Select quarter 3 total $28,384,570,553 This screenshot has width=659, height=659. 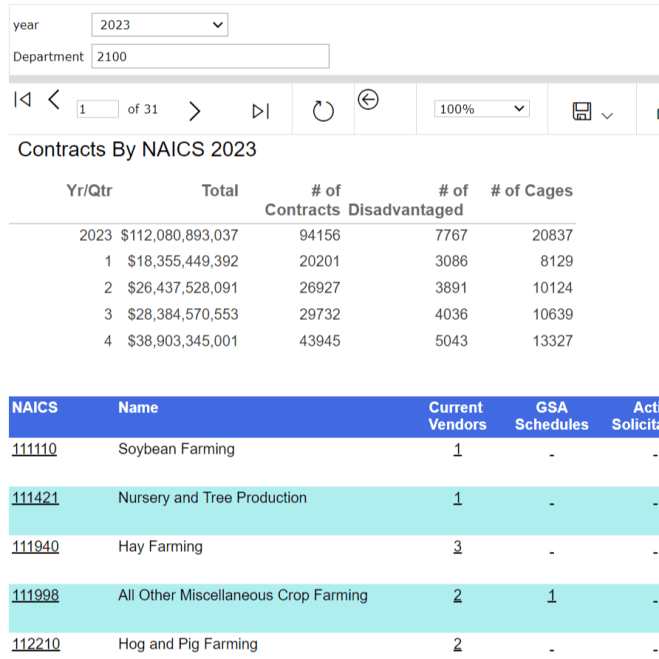click(183, 314)
